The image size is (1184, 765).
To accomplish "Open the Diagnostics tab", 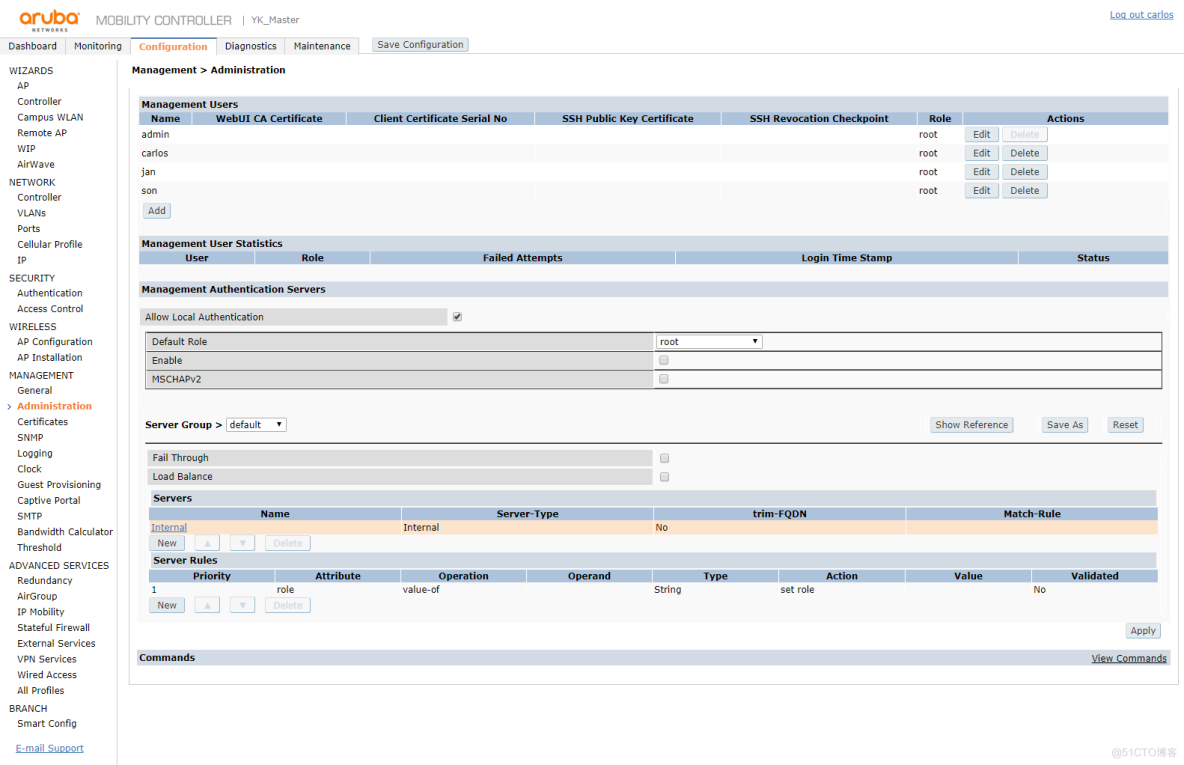I will 251,46.
